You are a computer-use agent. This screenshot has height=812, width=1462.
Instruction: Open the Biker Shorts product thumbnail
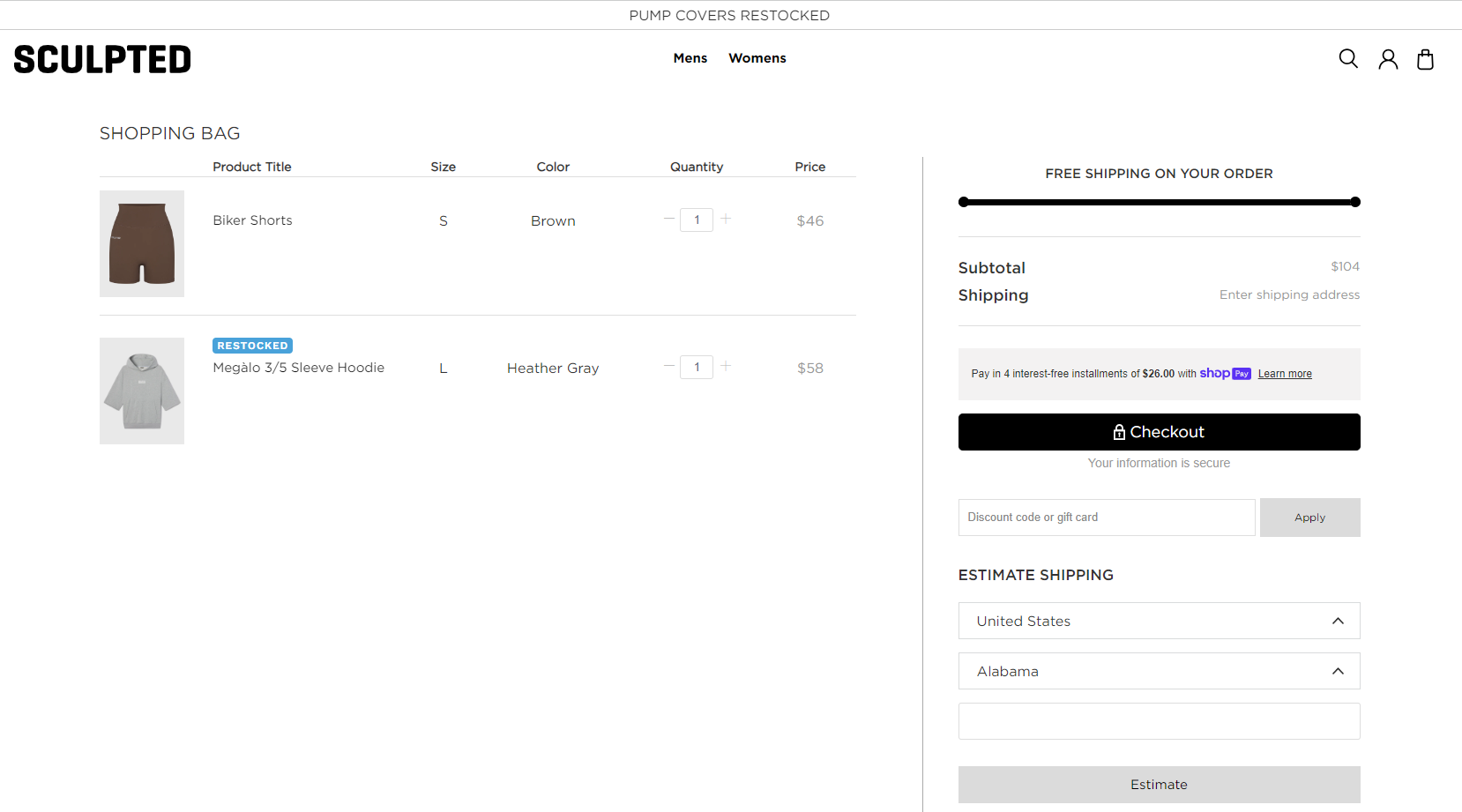[x=142, y=243]
